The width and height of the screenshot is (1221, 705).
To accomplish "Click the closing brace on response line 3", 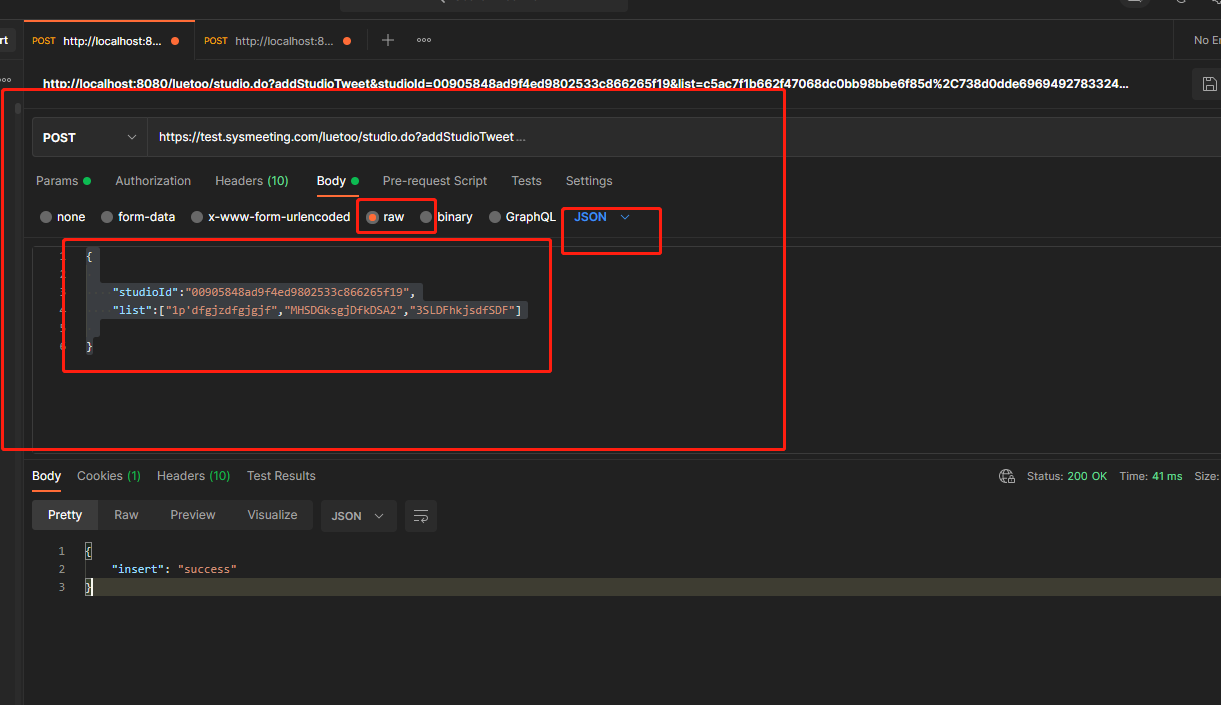I will click(88, 587).
